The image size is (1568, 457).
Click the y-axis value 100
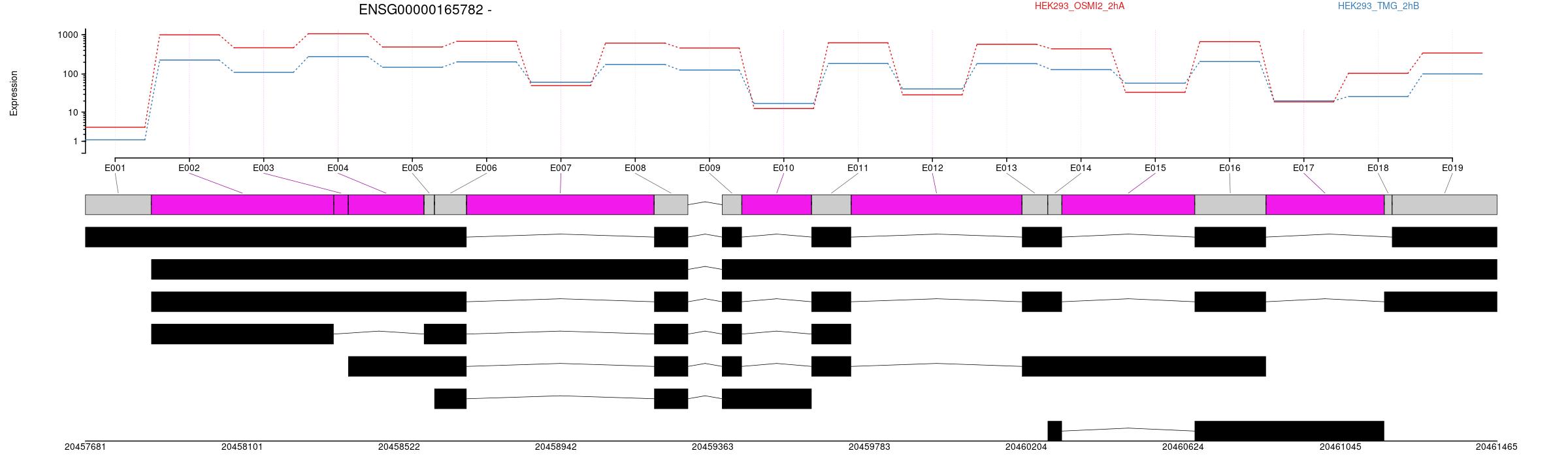(x=70, y=74)
